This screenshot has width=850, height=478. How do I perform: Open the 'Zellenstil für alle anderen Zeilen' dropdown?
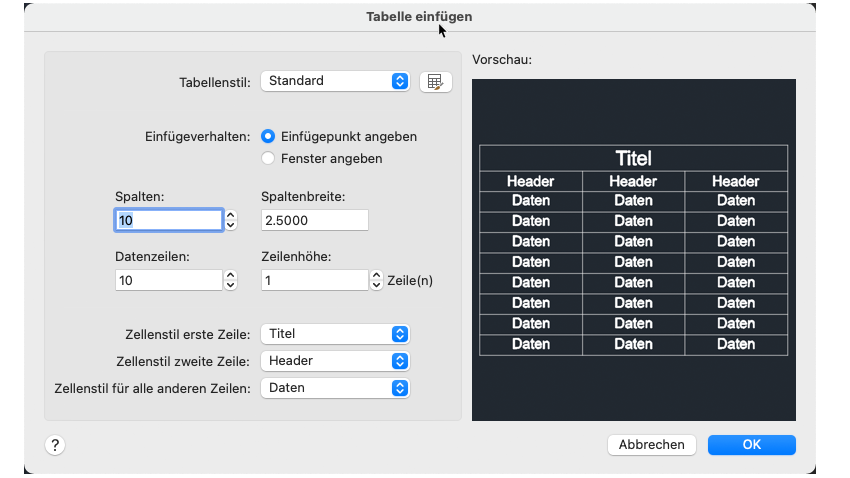tap(335, 388)
